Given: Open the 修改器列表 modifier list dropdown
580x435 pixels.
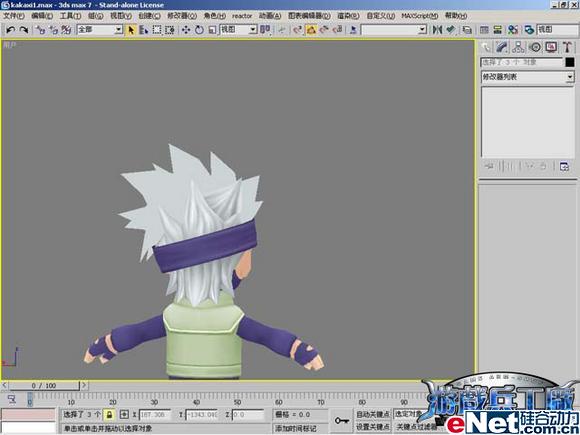Looking at the screenshot, I should pyautogui.click(x=527, y=77).
